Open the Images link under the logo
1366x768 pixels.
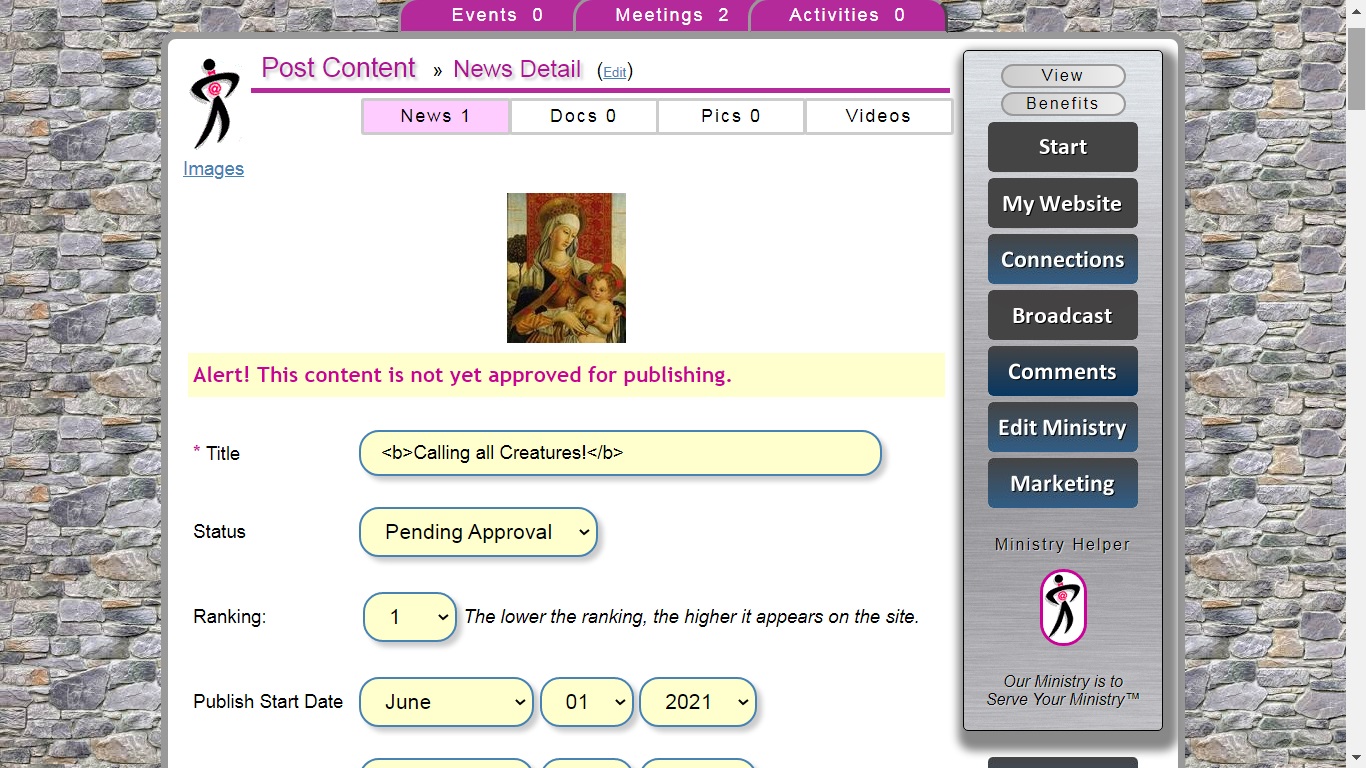[x=213, y=169]
